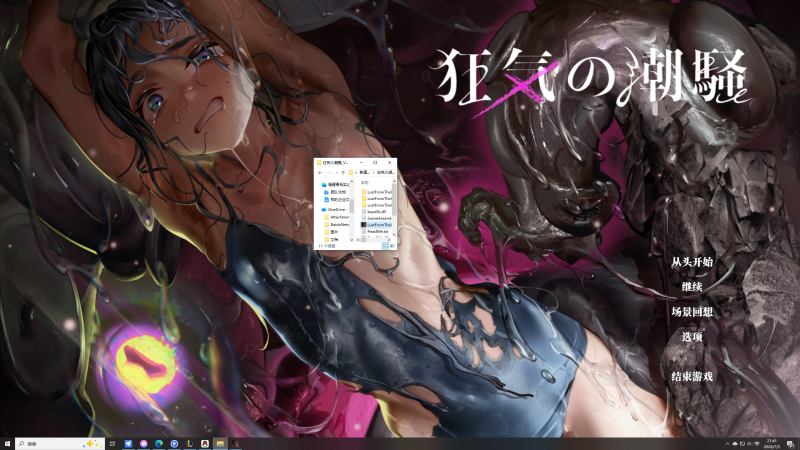The image size is (800, 450).
Task: Click the taskbar search box
Action: coord(60,444)
